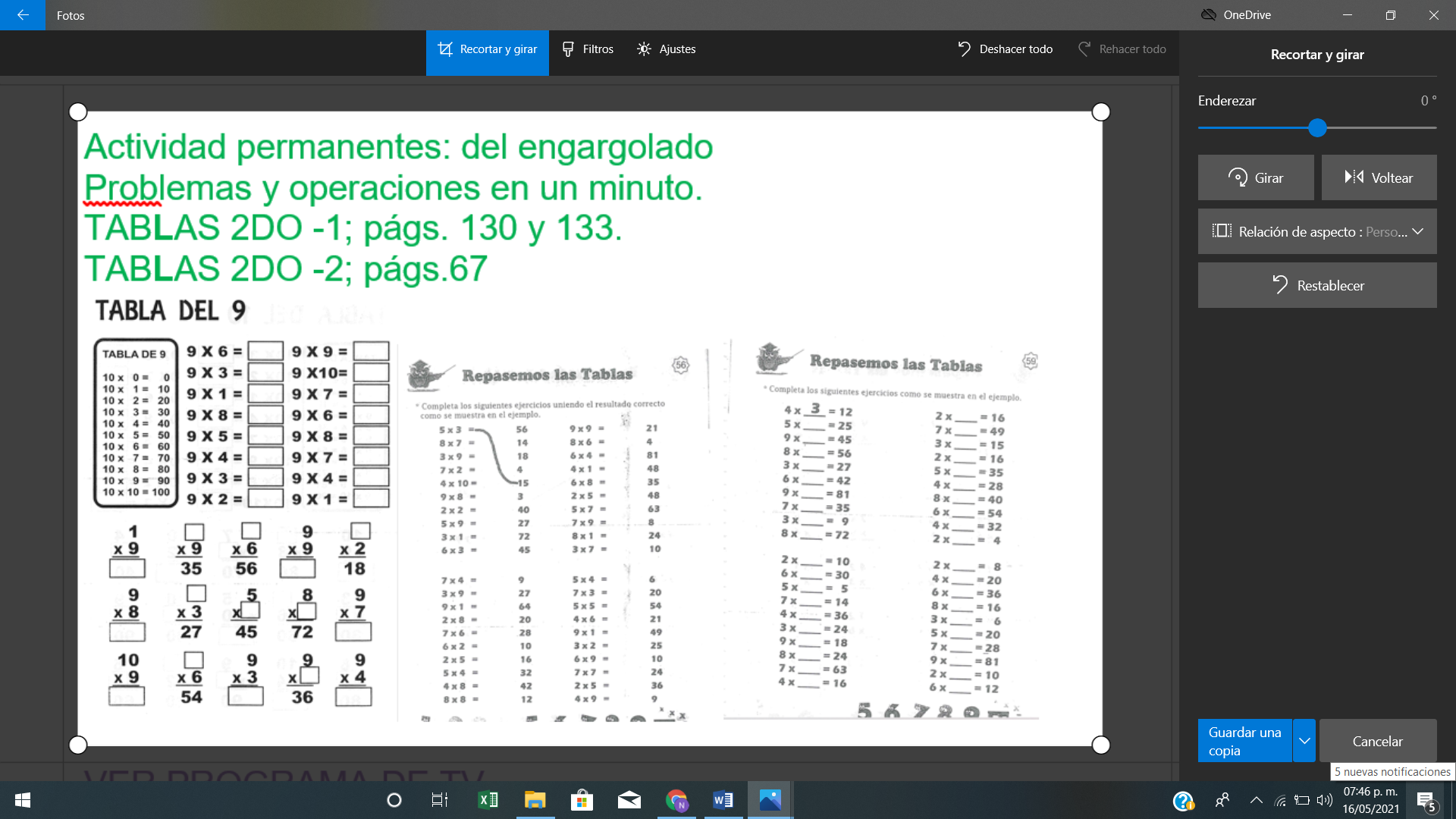The height and width of the screenshot is (819, 1456).
Task: Open Chrome from the taskbar
Action: pyautogui.click(x=676, y=800)
